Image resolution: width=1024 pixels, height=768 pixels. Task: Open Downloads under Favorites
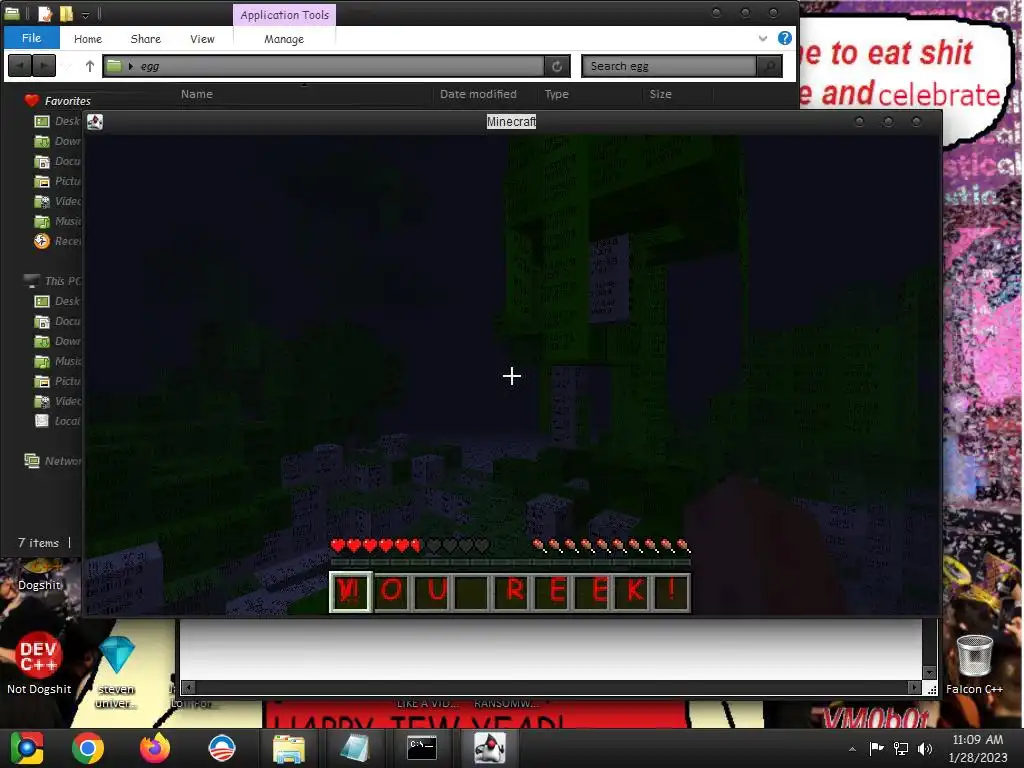[x=57, y=141]
